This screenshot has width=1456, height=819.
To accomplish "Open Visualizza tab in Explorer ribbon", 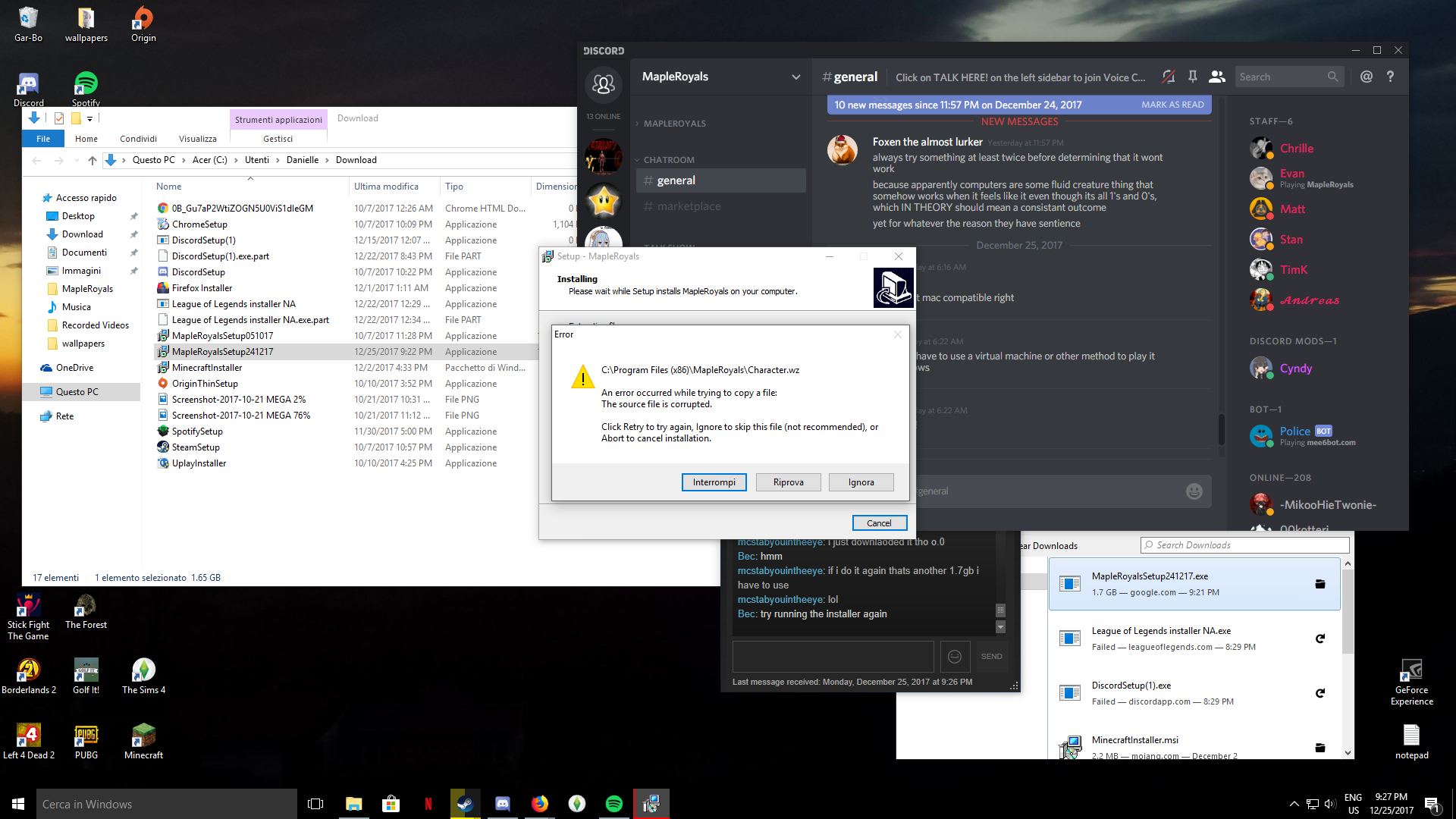I will click(197, 139).
